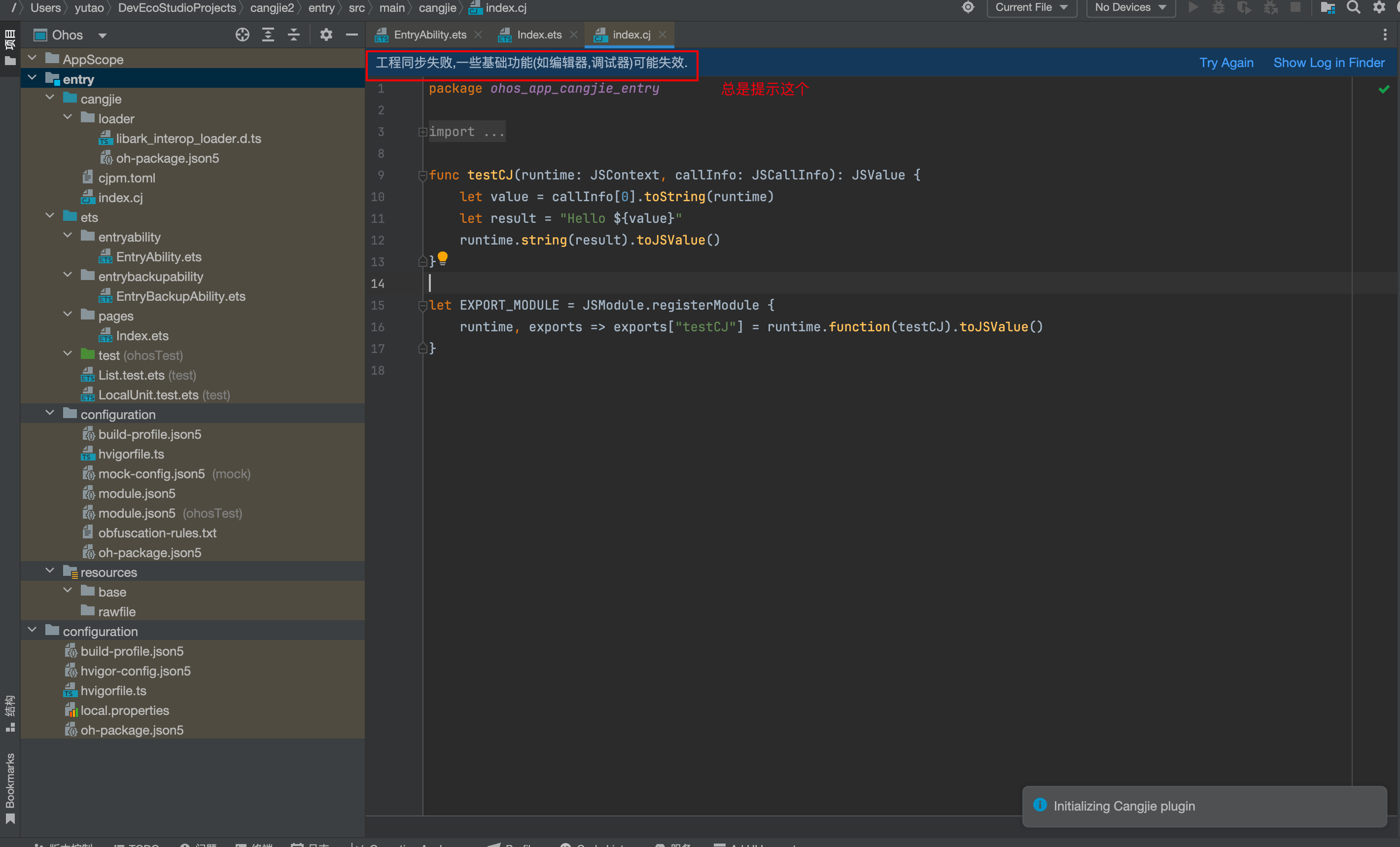Open cjpm.toml in project tree
This screenshot has height=847, width=1400.
pos(127,178)
